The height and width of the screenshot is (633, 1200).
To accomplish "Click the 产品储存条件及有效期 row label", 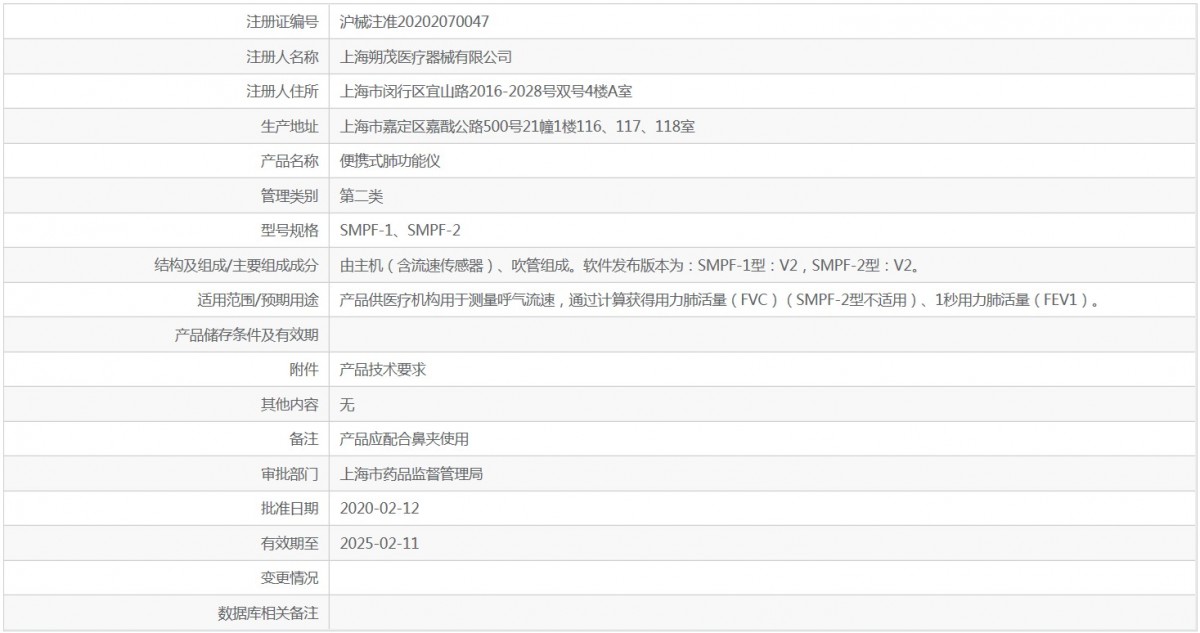I will pyautogui.click(x=246, y=335).
